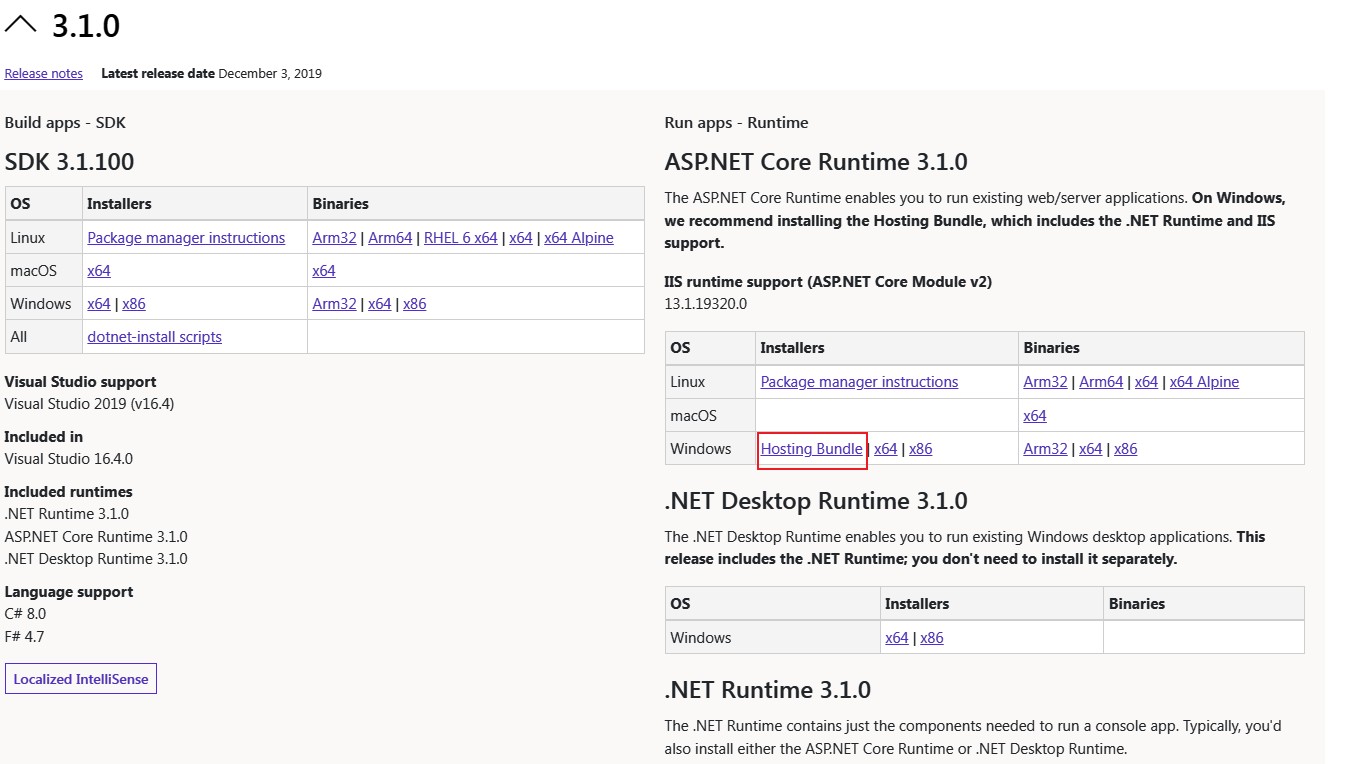Image resolution: width=1361 pixels, height=764 pixels.
Task: Download the Linux x64 Alpine ASP.NET Core binary
Action: (x=1204, y=382)
